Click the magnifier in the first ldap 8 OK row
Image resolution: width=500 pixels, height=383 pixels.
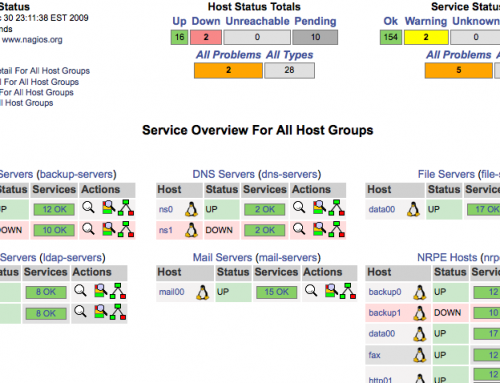[x=80, y=291]
